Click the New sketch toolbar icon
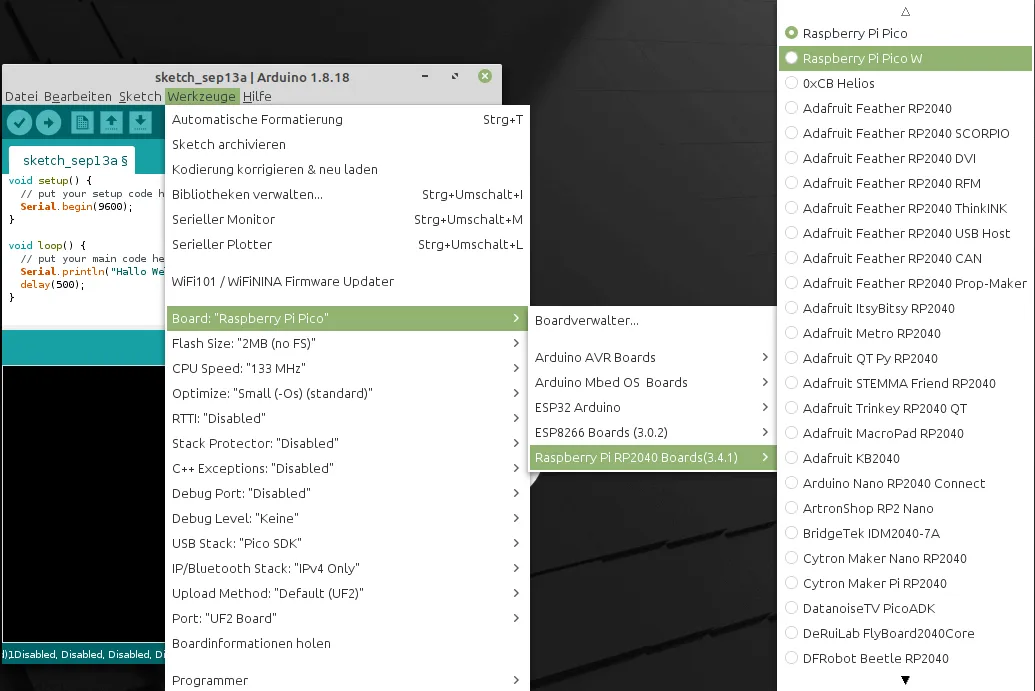 82,123
